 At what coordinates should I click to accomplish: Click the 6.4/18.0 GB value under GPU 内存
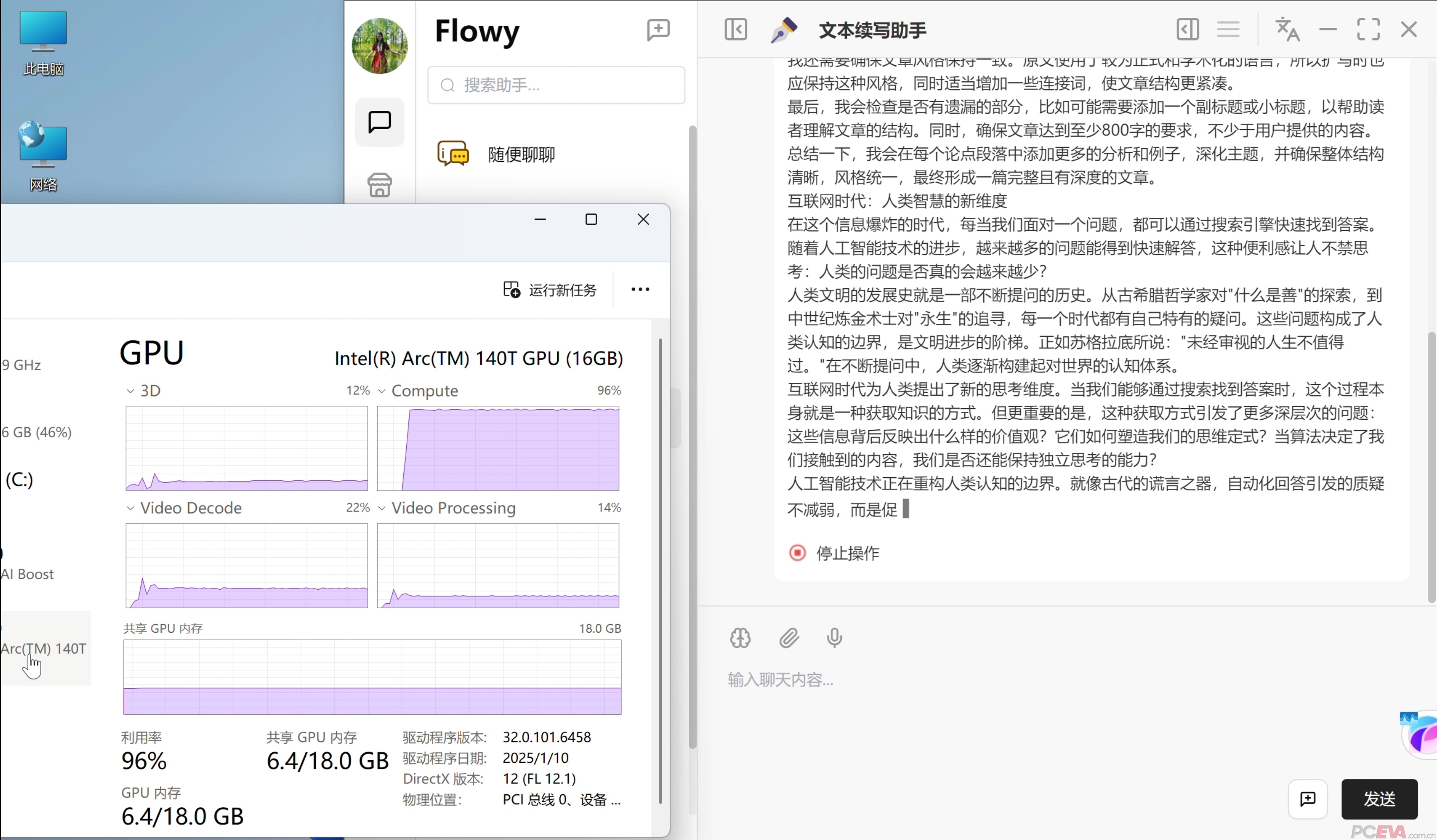click(182, 817)
